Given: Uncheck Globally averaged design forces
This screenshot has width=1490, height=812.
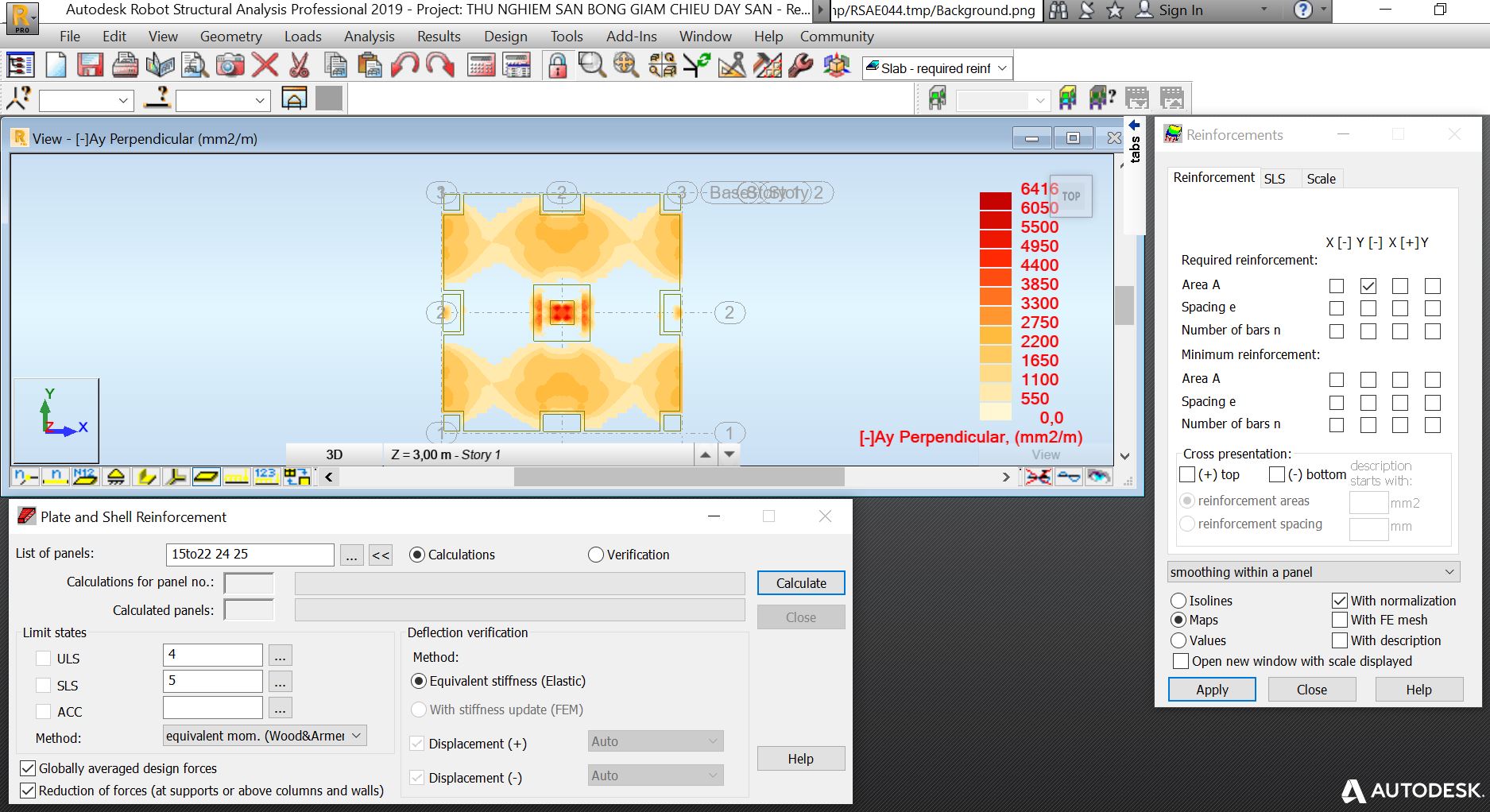Looking at the screenshot, I should pyautogui.click(x=28, y=768).
